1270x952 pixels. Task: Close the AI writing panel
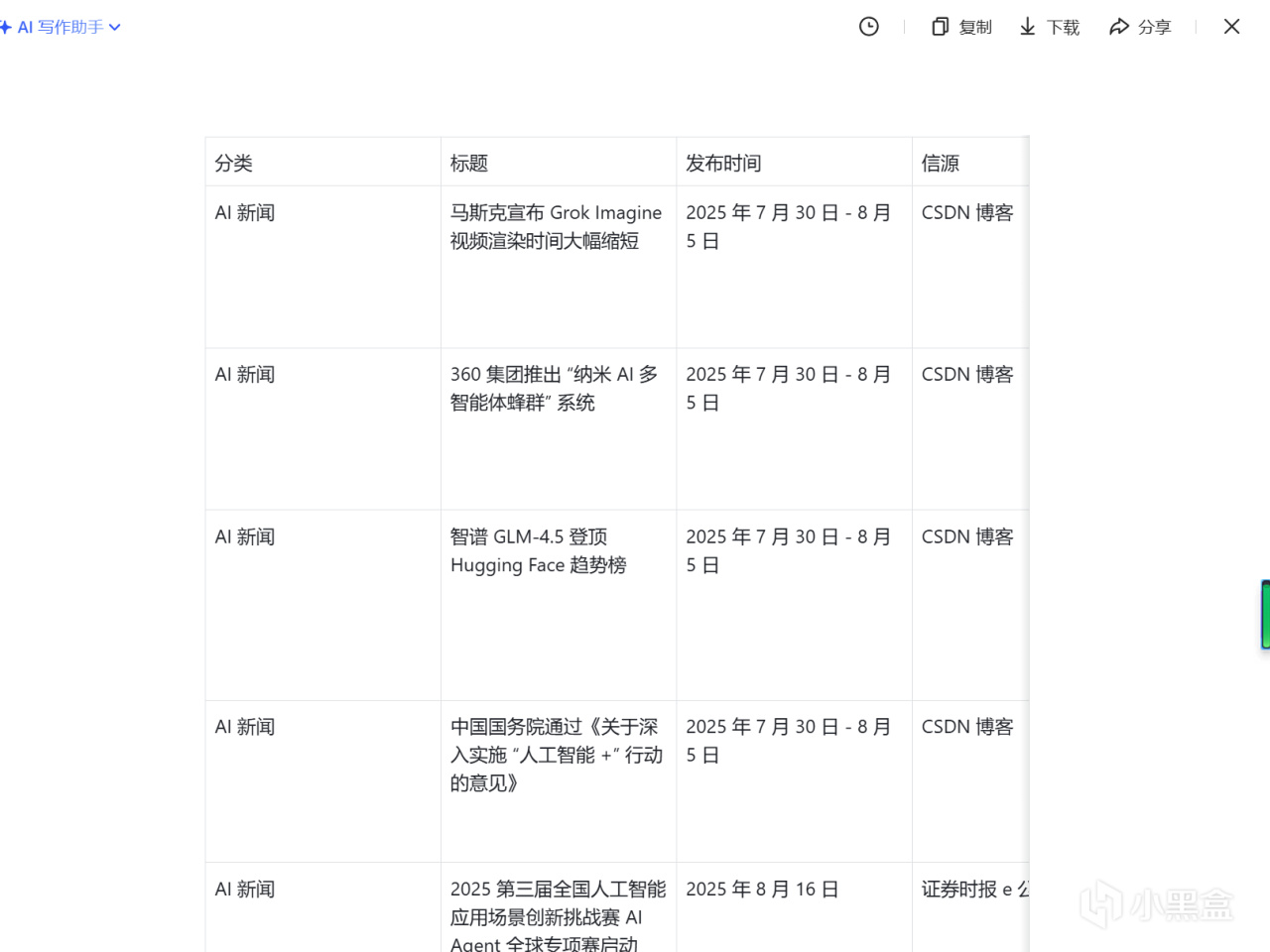tap(1232, 27)
